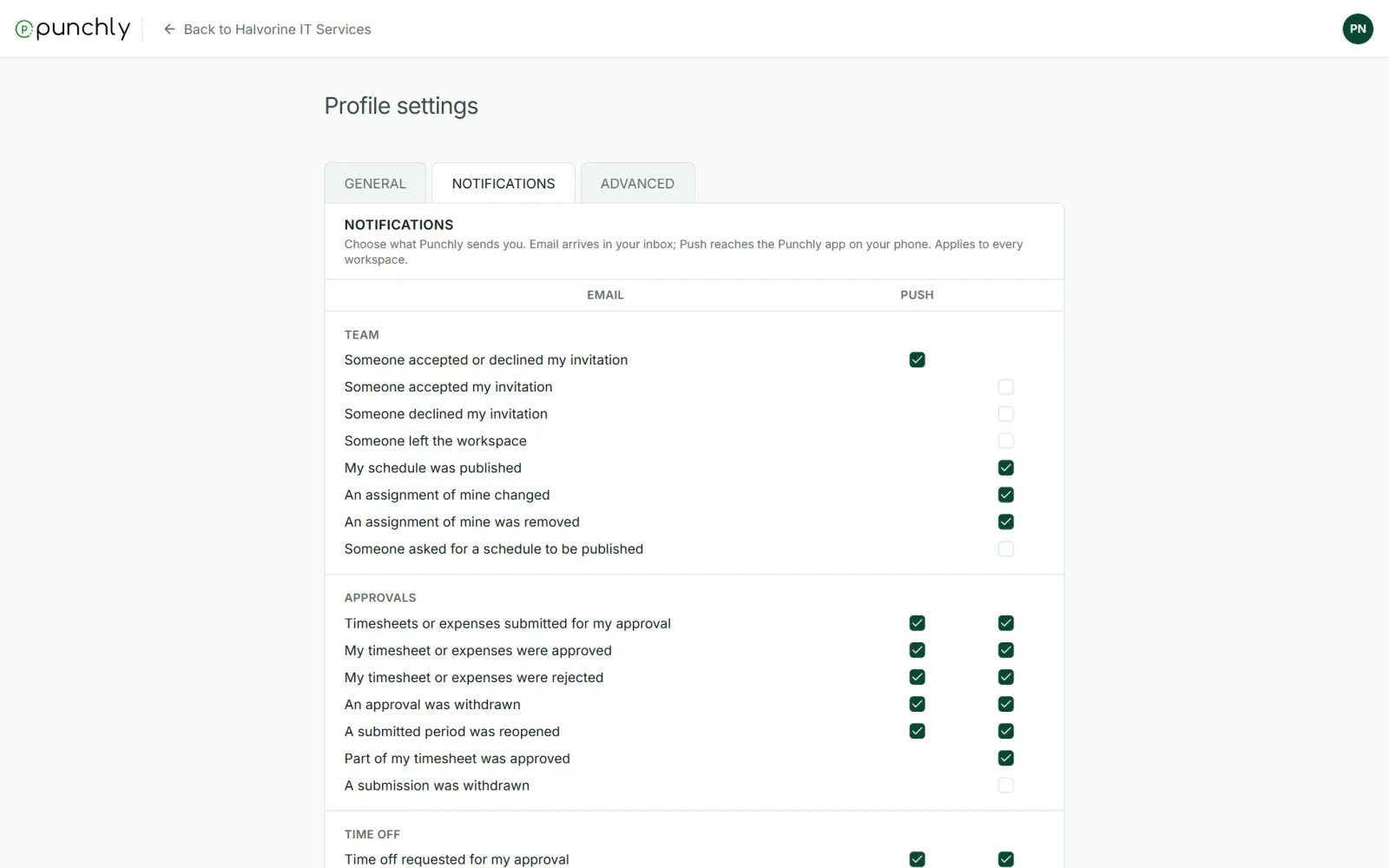Image resolution: width=1389 pixels, height=868 pixels.
Task: Untick second checkbox for "My timesheet or expenses were approved"
Action: point(1005,650)
